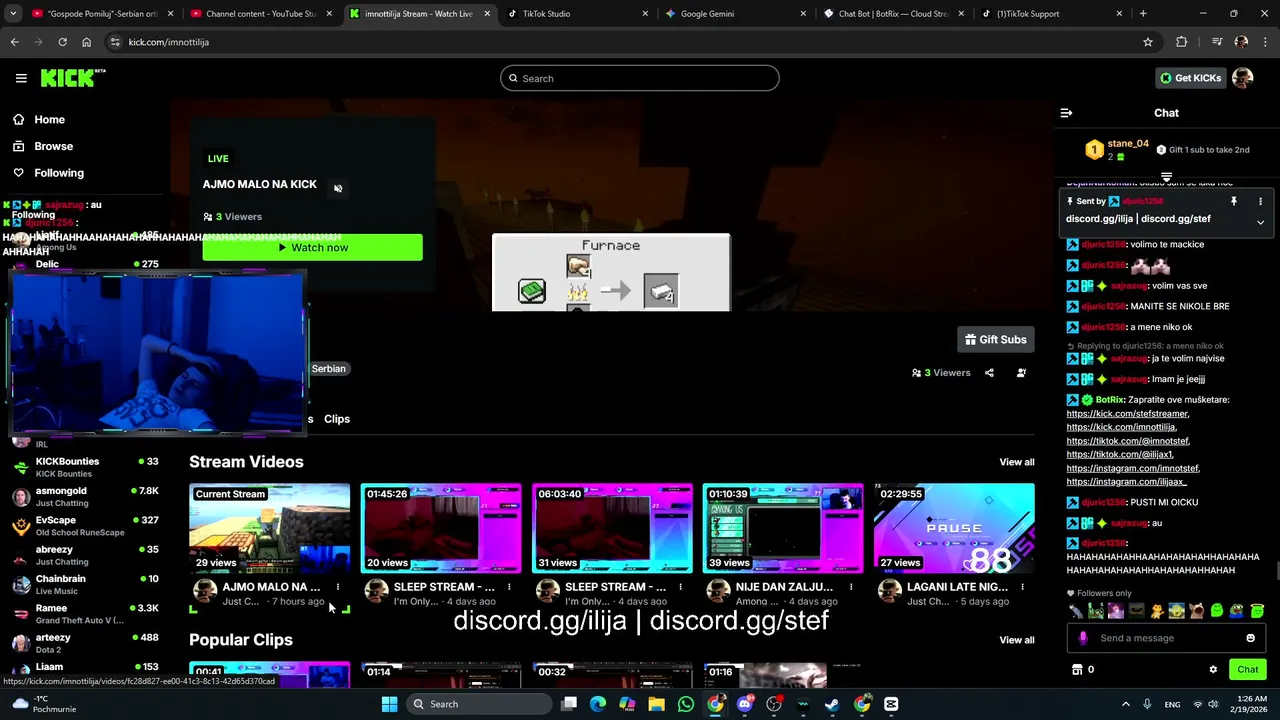The height and width of the screenshot is (720, 1280).
Task: View all Stream Videos
Action: point(1016,462)
